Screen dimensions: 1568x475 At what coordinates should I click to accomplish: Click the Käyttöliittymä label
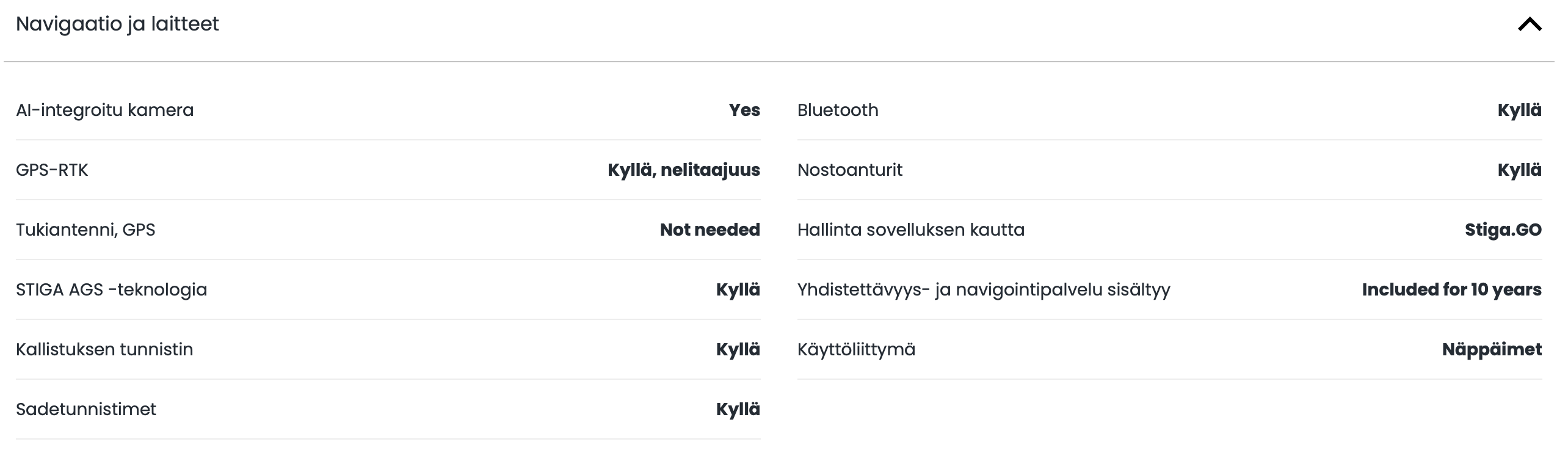(x=856, y=350)
